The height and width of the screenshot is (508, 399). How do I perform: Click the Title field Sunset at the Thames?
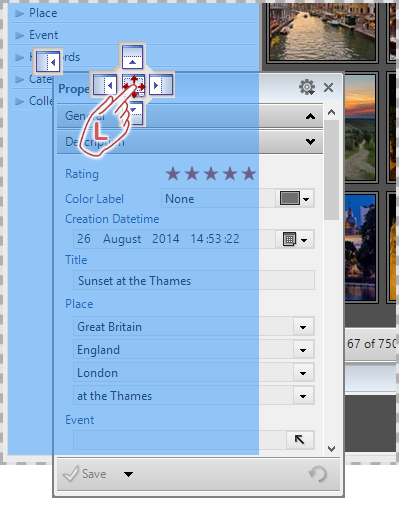pos(194,281)
